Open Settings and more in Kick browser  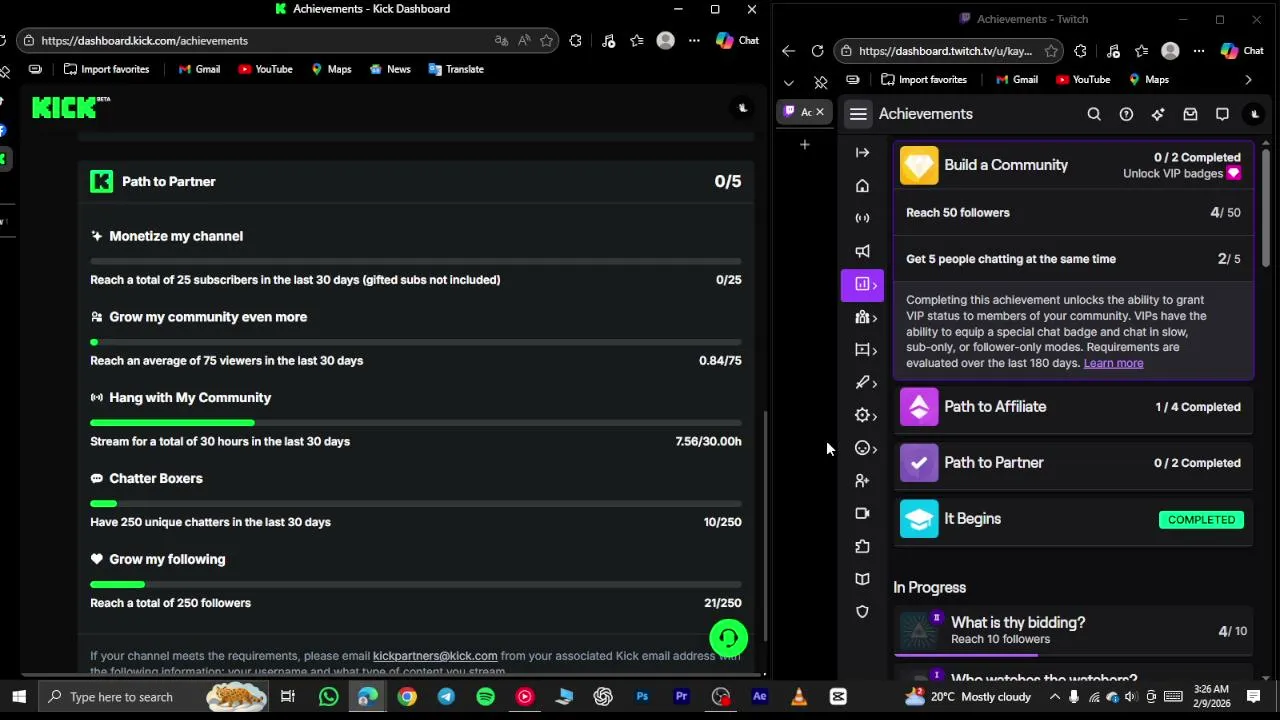[x=694, y=41]
